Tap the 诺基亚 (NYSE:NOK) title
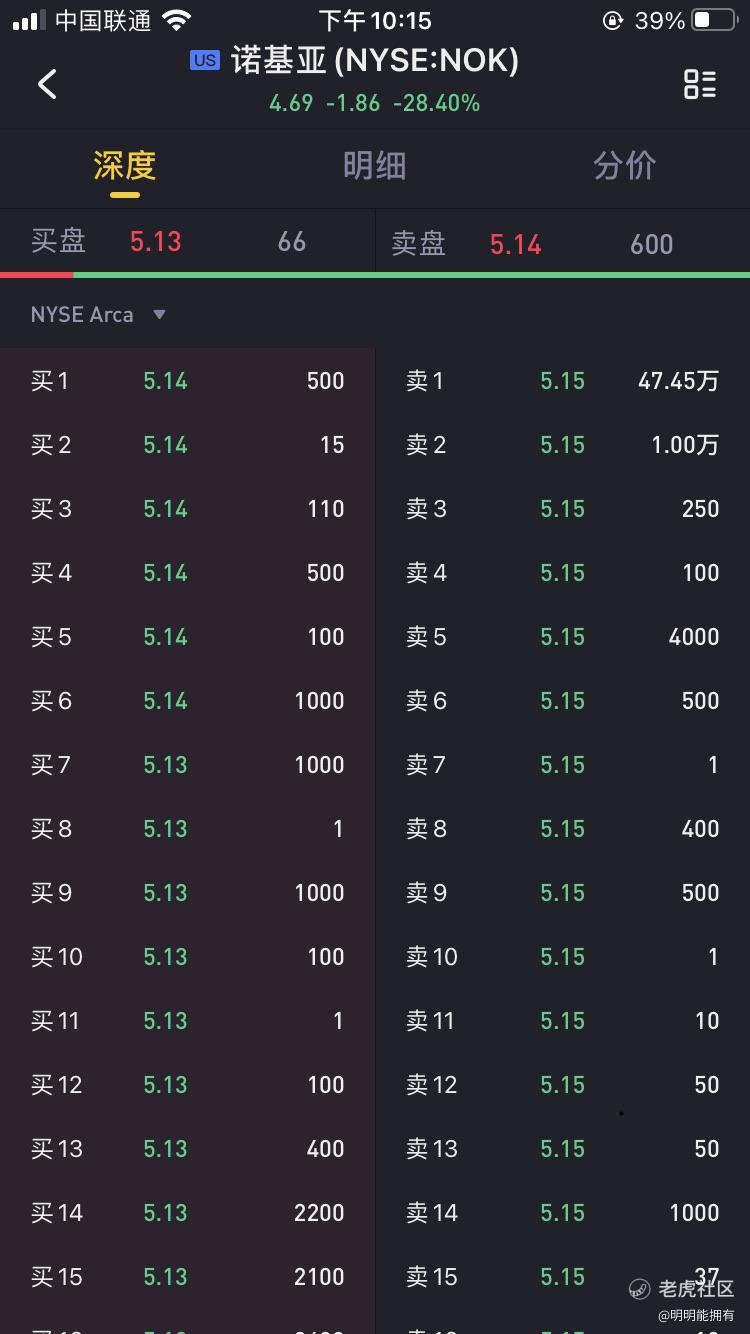Viewport: 750px width, 1334px height. point(375,61)
